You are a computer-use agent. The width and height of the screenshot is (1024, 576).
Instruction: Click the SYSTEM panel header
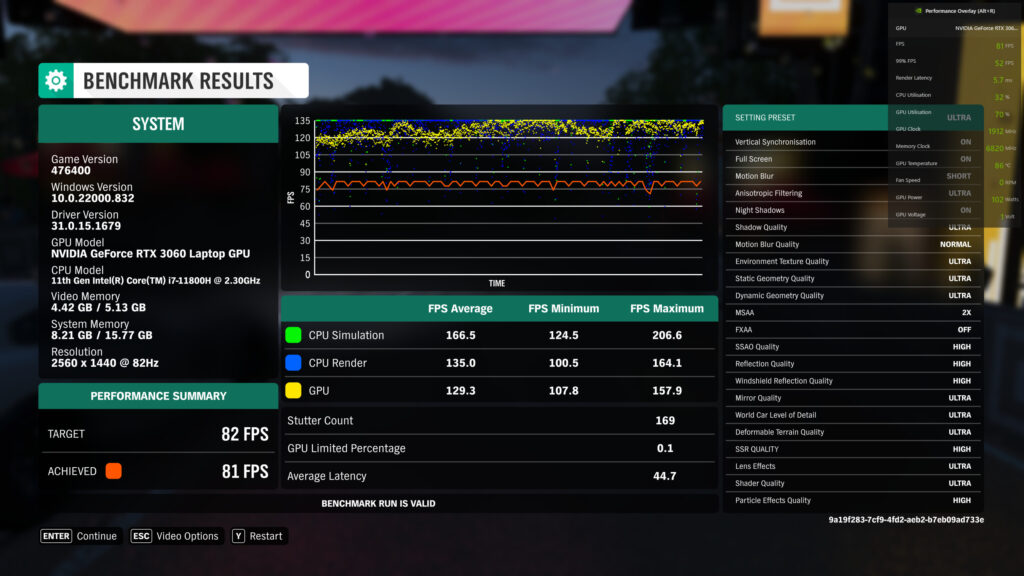coord(158,124)
